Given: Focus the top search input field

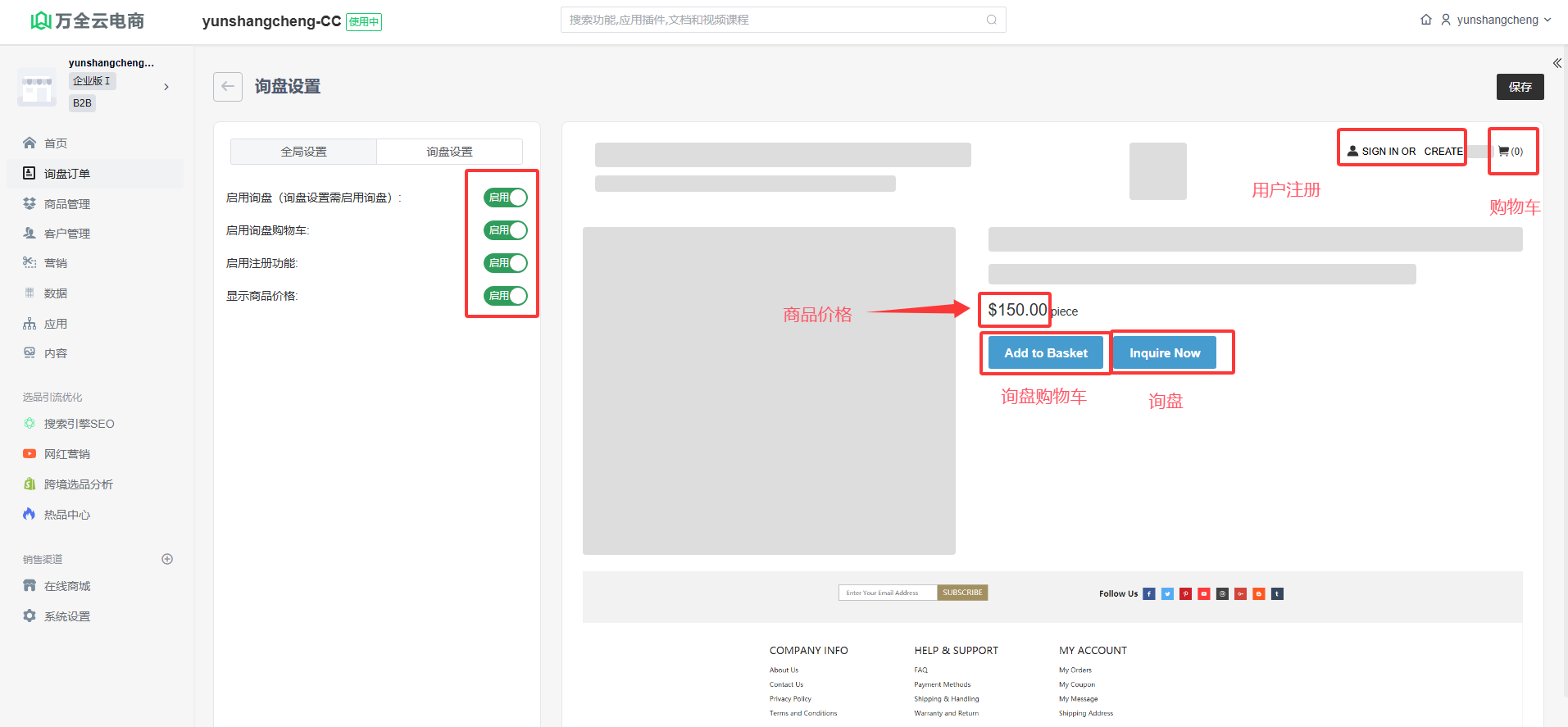Looking at the screenshot, I should (770, 20).
